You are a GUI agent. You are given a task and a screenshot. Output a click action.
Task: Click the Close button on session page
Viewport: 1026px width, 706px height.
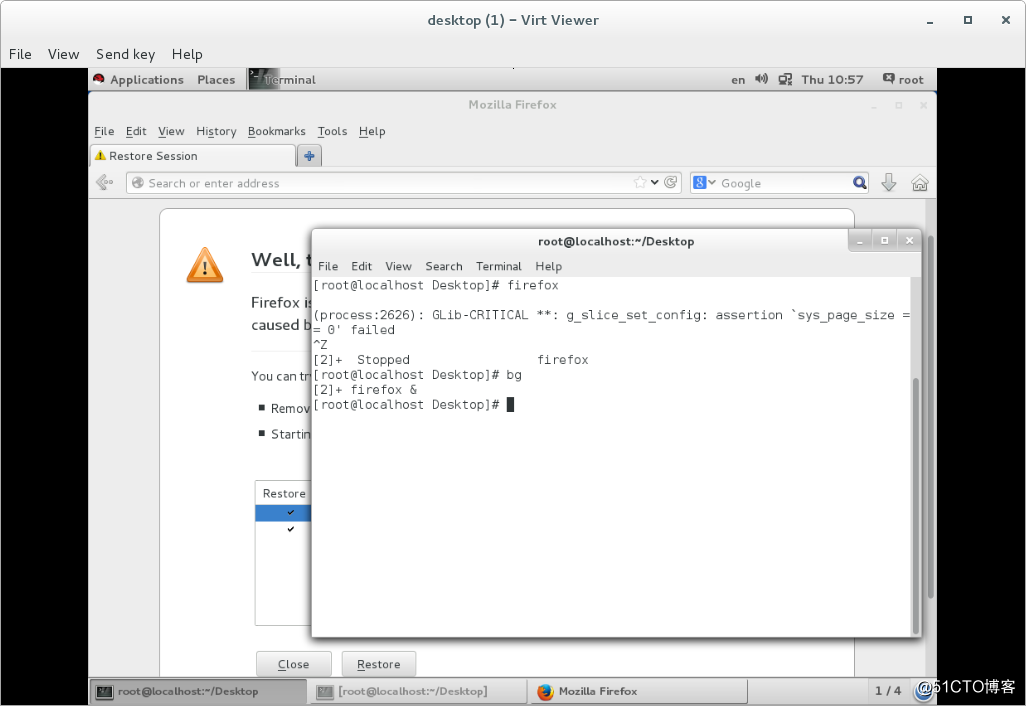coord(294,664)
